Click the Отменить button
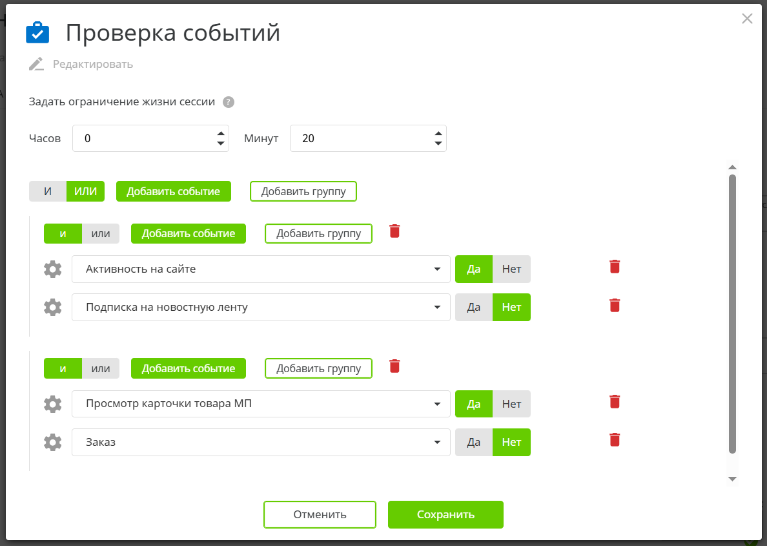Image resolution: width=767 pixels, height=546 pixels. 319,515
